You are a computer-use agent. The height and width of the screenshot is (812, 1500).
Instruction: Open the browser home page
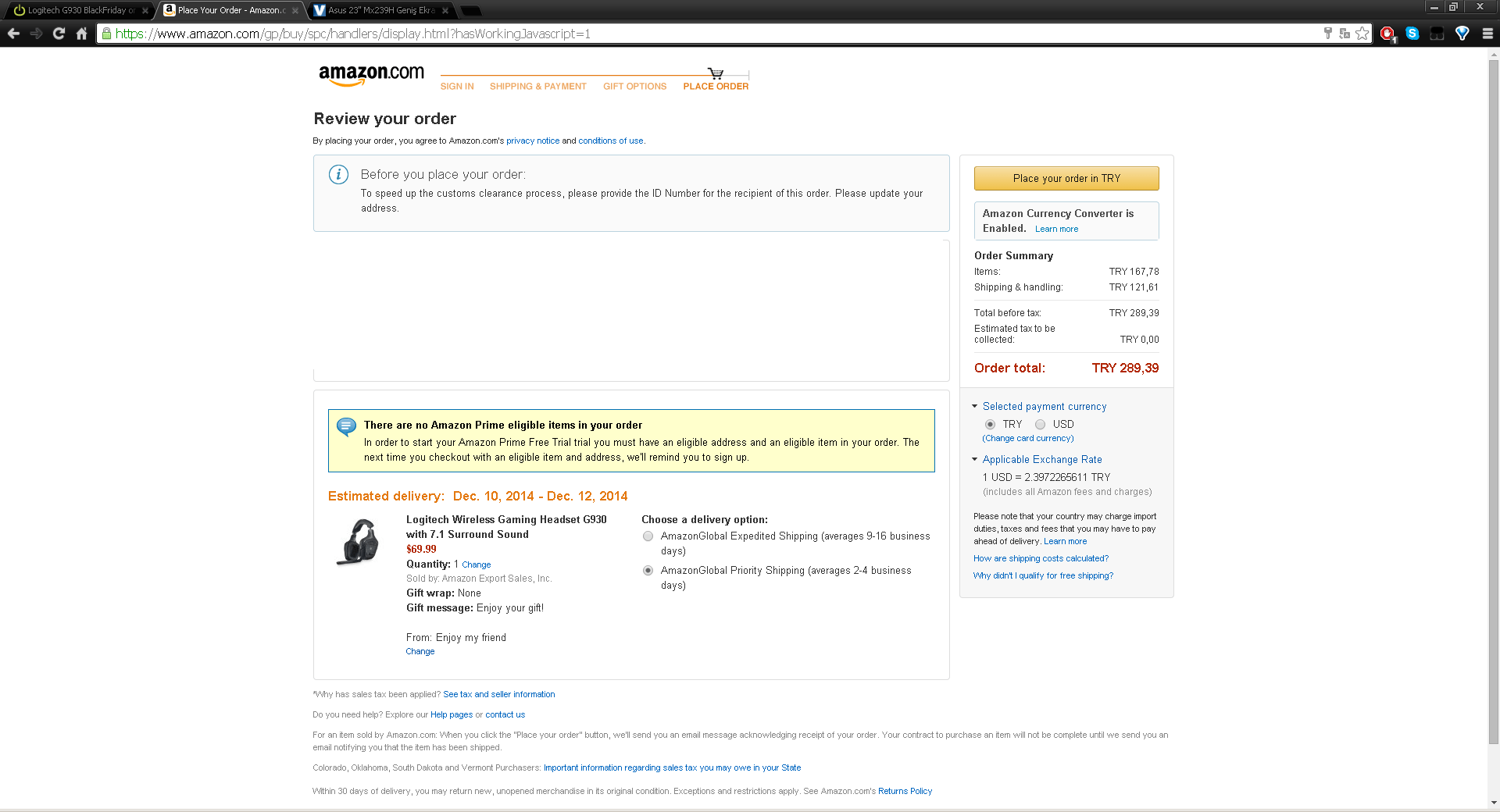(x=81, y=34)
